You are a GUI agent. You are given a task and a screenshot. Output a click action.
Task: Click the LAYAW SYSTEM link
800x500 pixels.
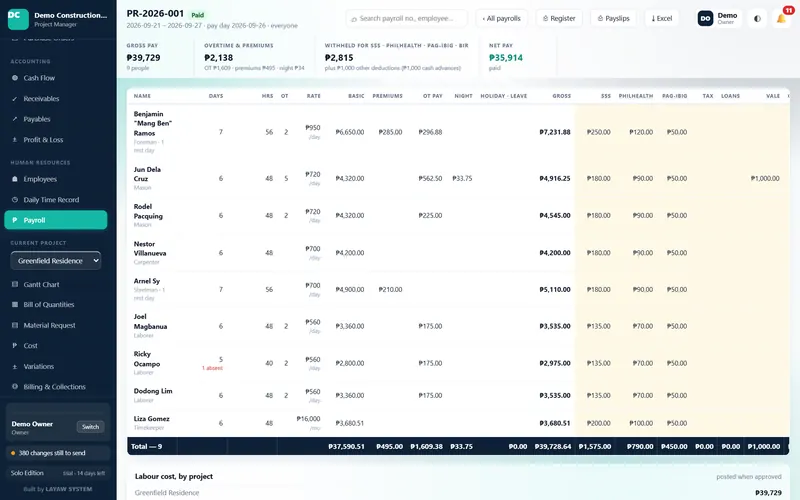69,489
